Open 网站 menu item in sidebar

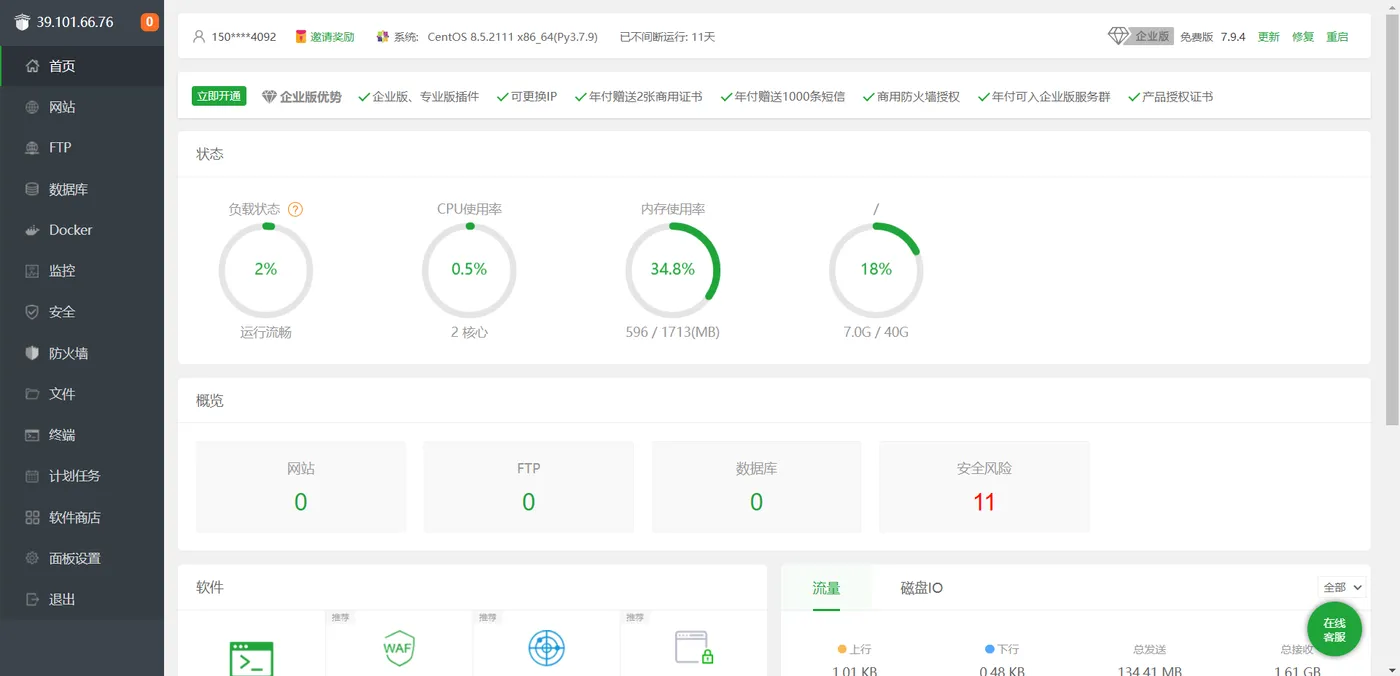[x=82, y=107]
